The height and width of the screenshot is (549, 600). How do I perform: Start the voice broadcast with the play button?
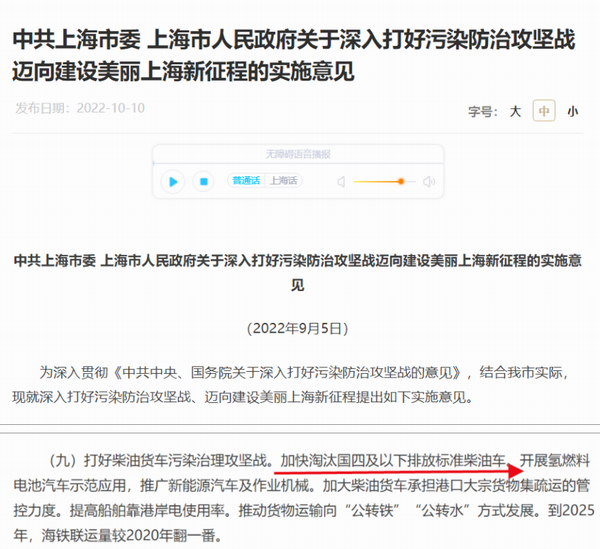point(173,182)
